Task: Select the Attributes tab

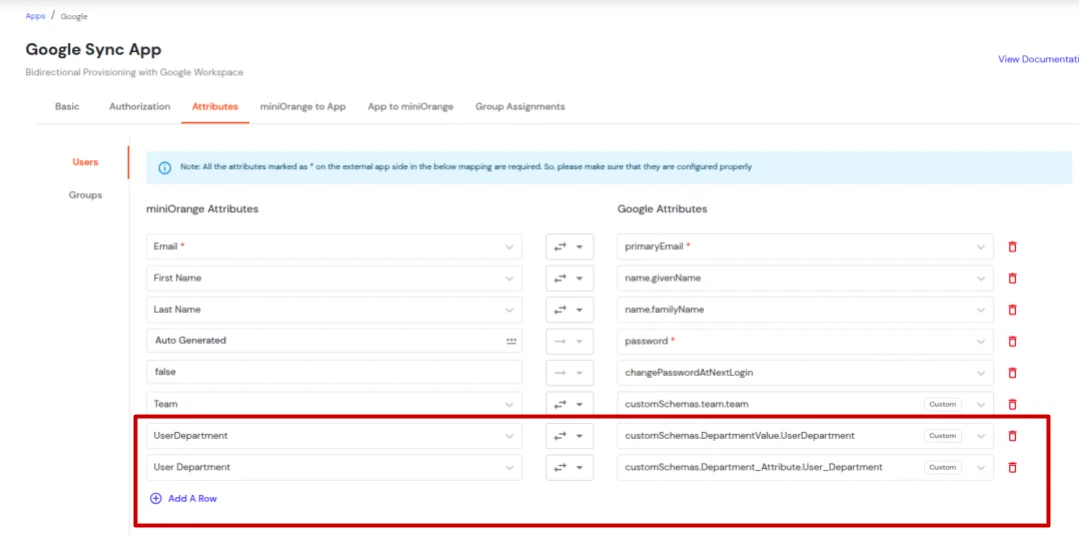Action: coord(215,107)
